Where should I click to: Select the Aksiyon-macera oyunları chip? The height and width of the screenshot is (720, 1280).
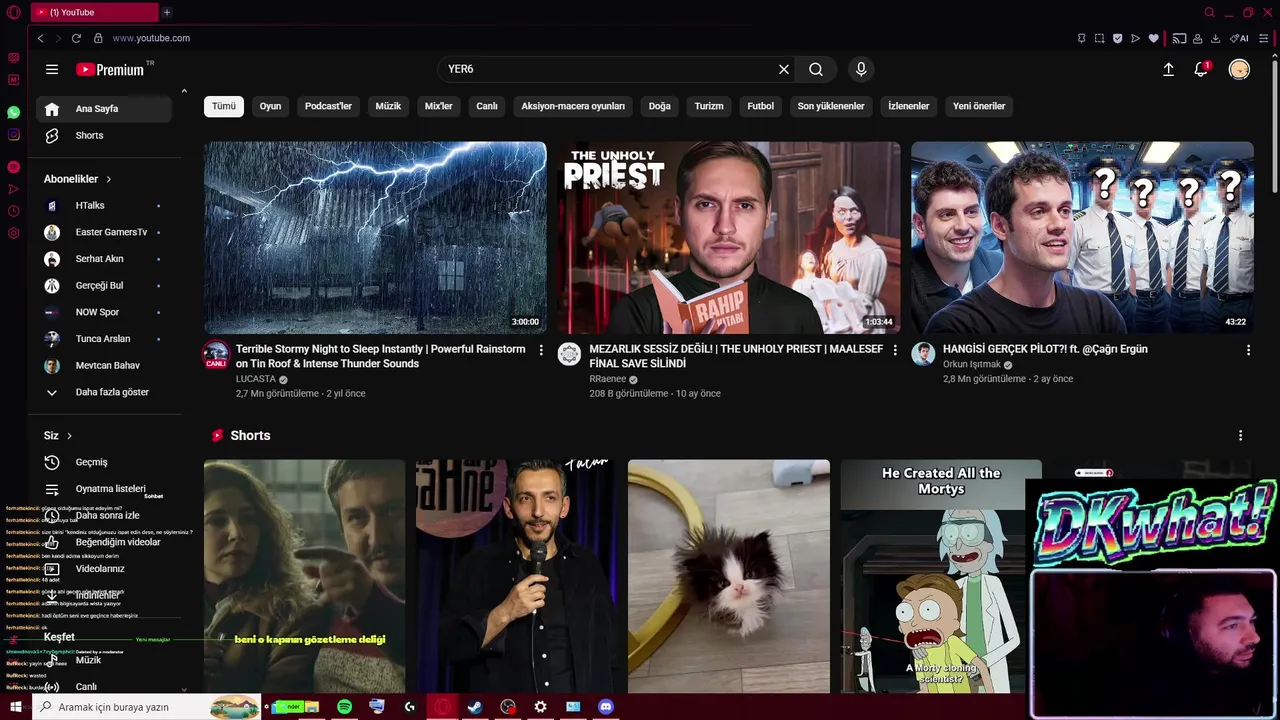point(573,106)
